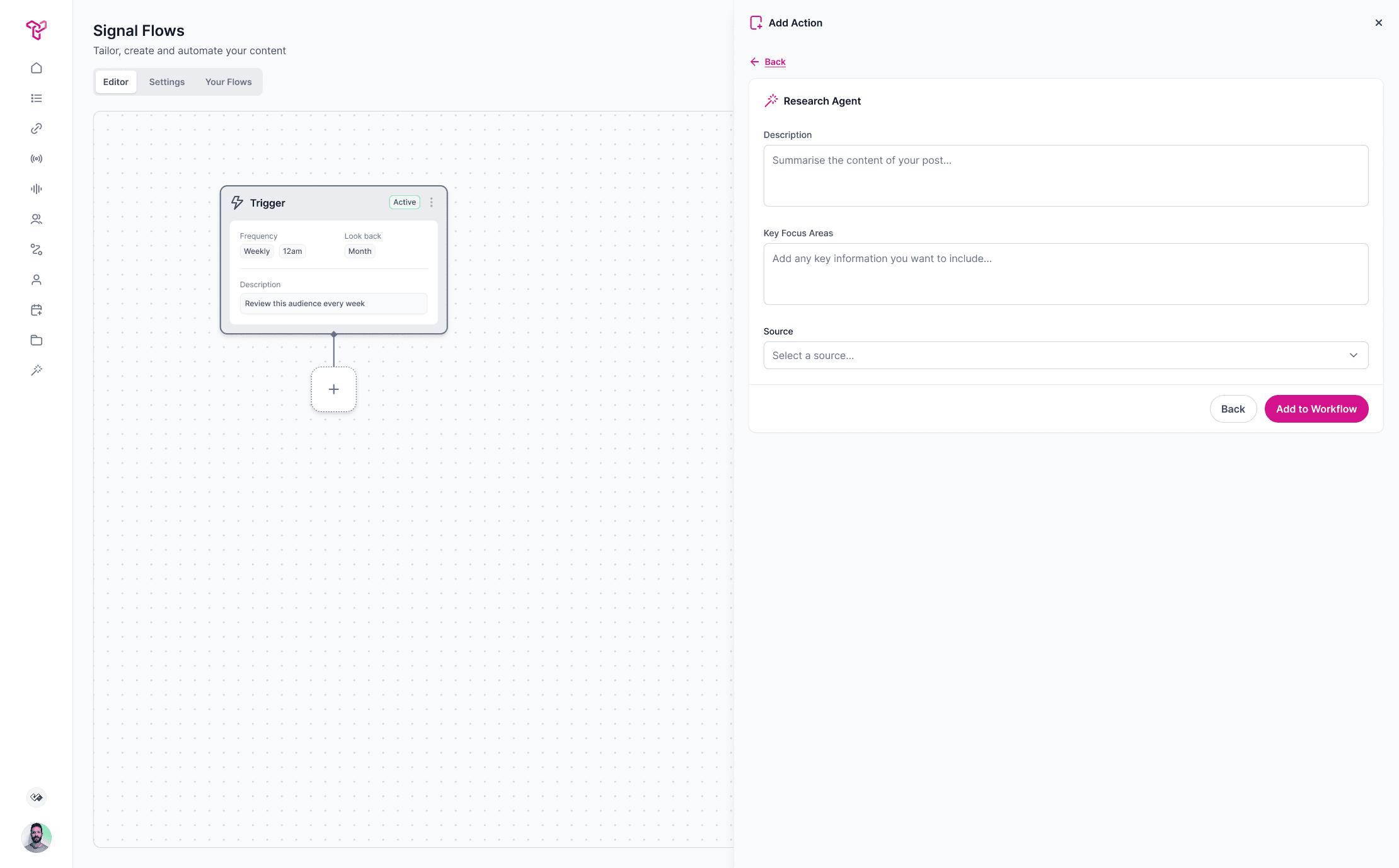Click the calendar add sidebar icon

click(37, 310)
